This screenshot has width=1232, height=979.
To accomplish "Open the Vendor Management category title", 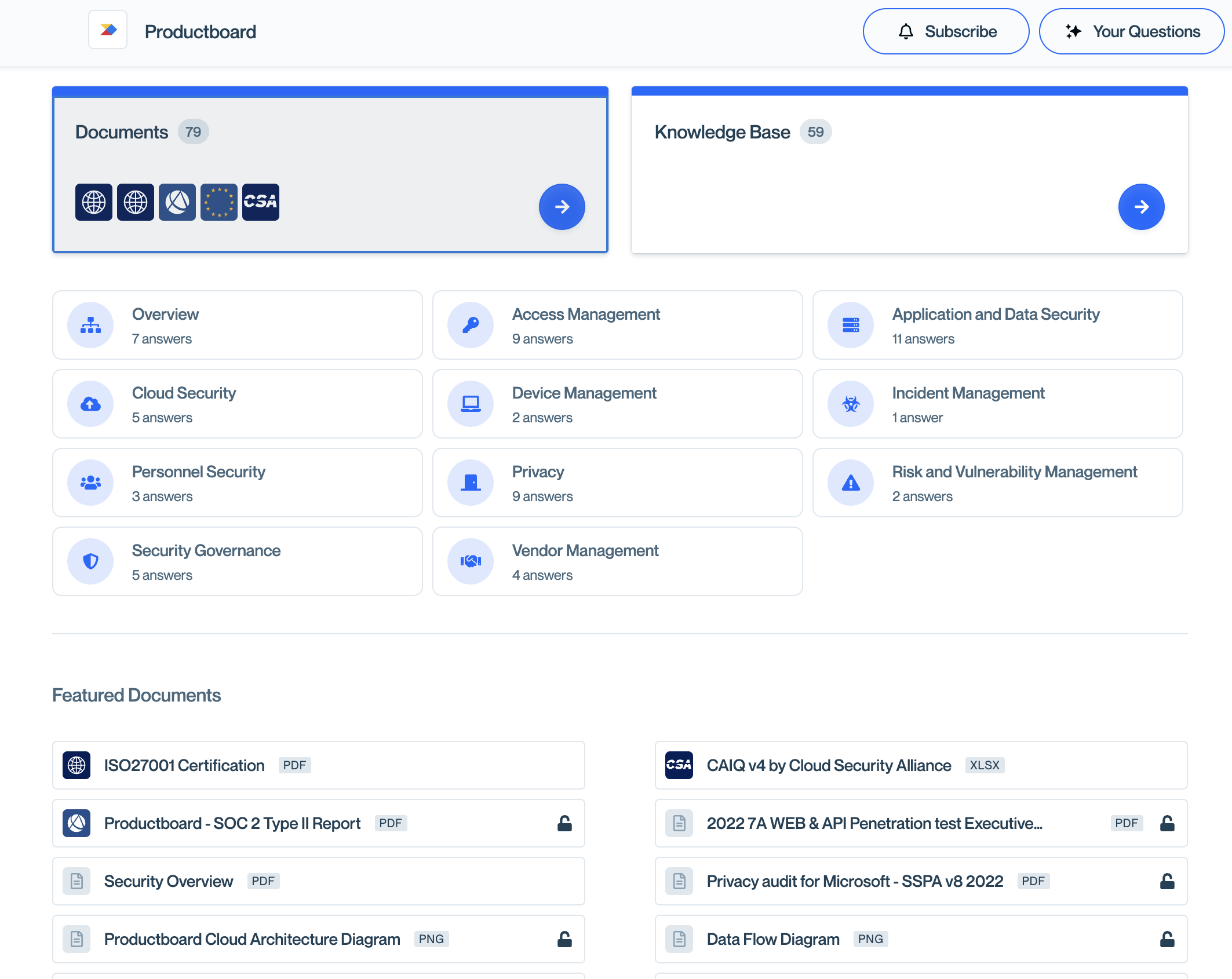I will pyautogui.click(x=585, y=550).
